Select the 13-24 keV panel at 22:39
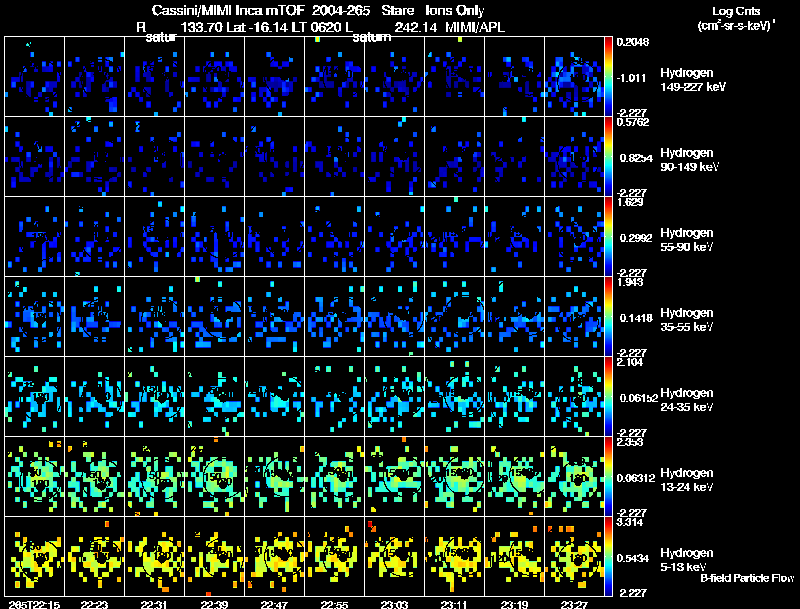The height and width of the screenshot is (609, 800). [x=215, y=476]
